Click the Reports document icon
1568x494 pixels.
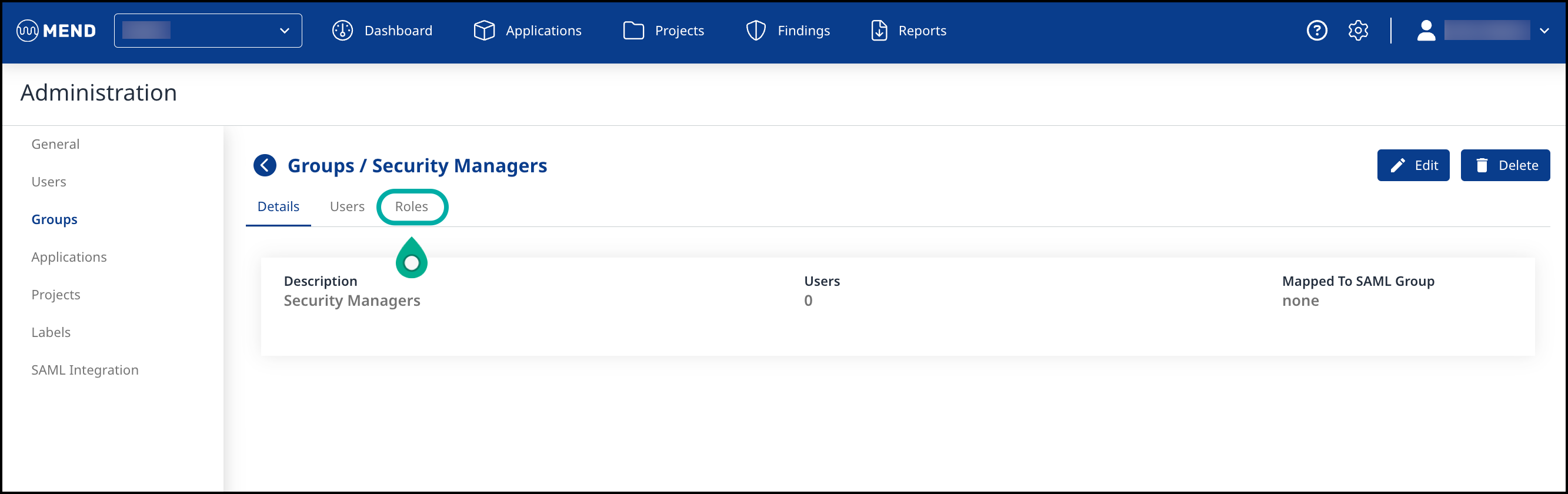[878, 31]
